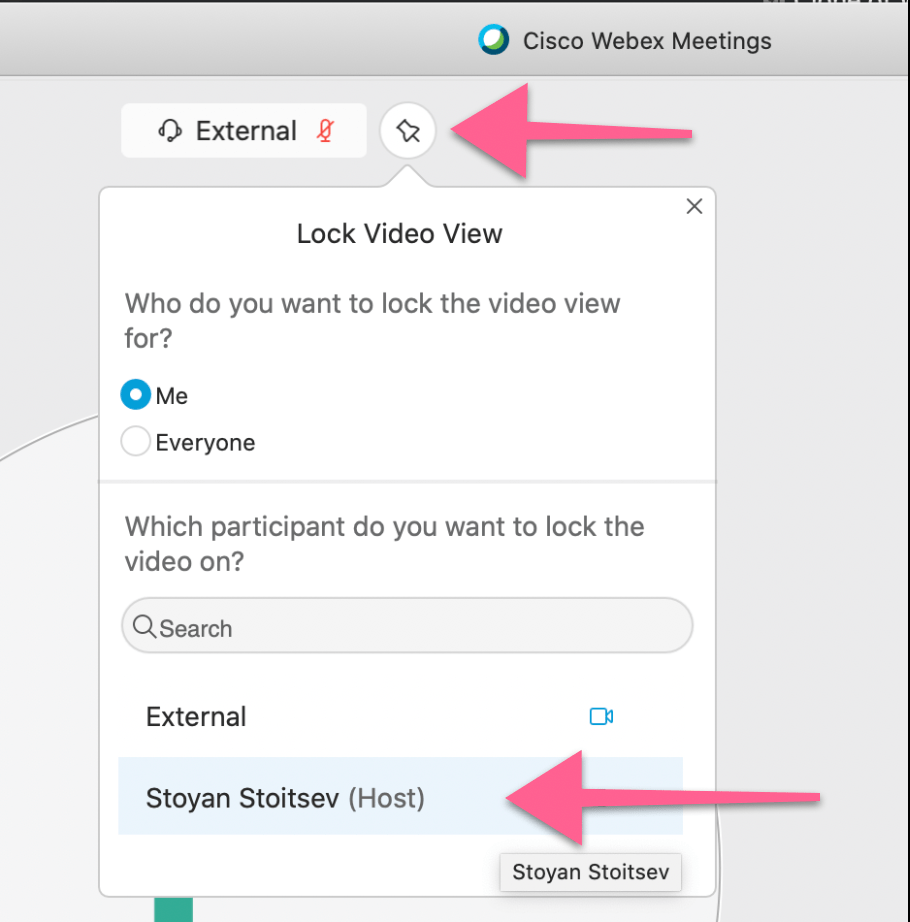
Task: Choose the Everyone option label
Action: (x=205, y=442)
